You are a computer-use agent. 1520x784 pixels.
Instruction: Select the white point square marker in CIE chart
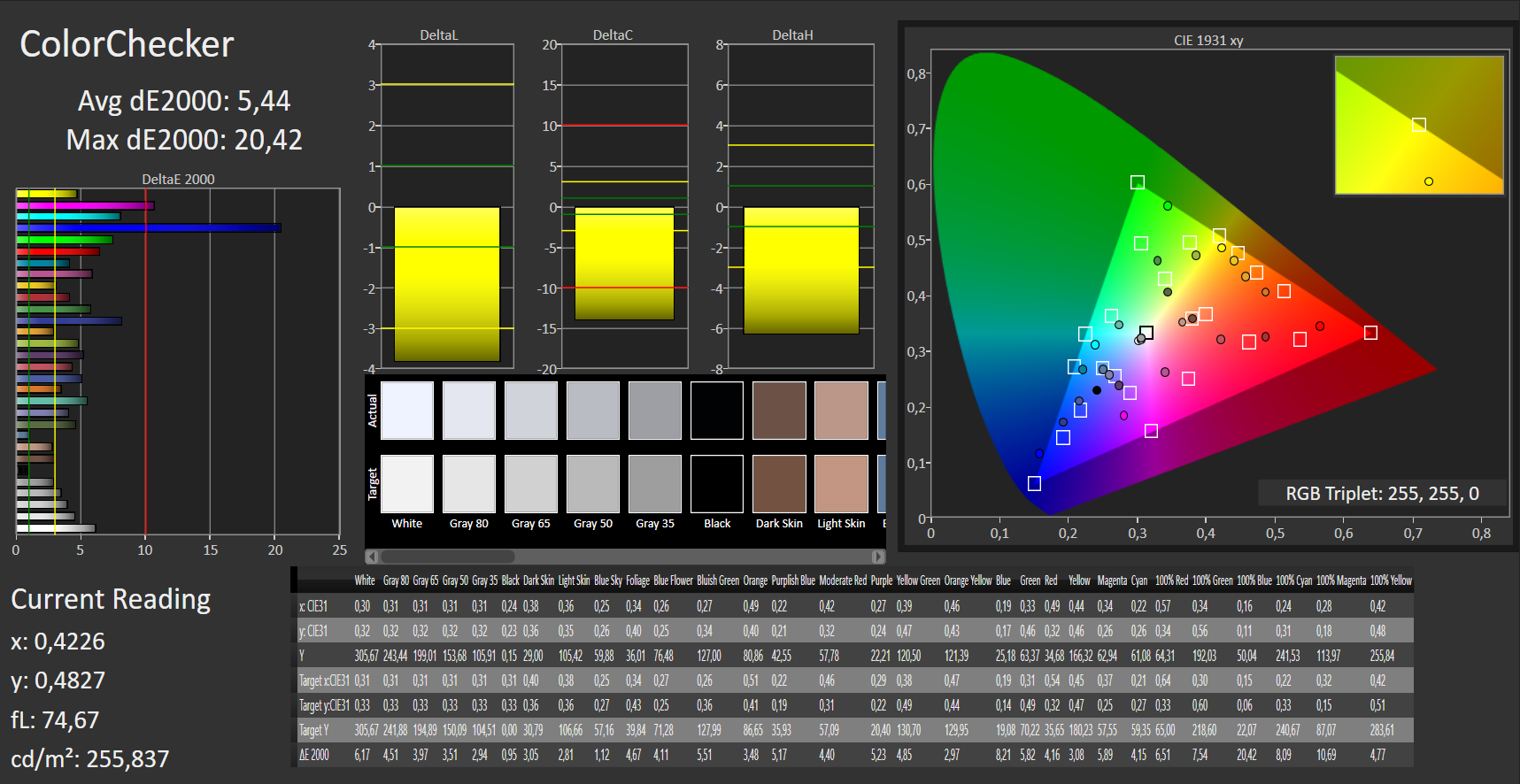click(x=1146, y=333)
